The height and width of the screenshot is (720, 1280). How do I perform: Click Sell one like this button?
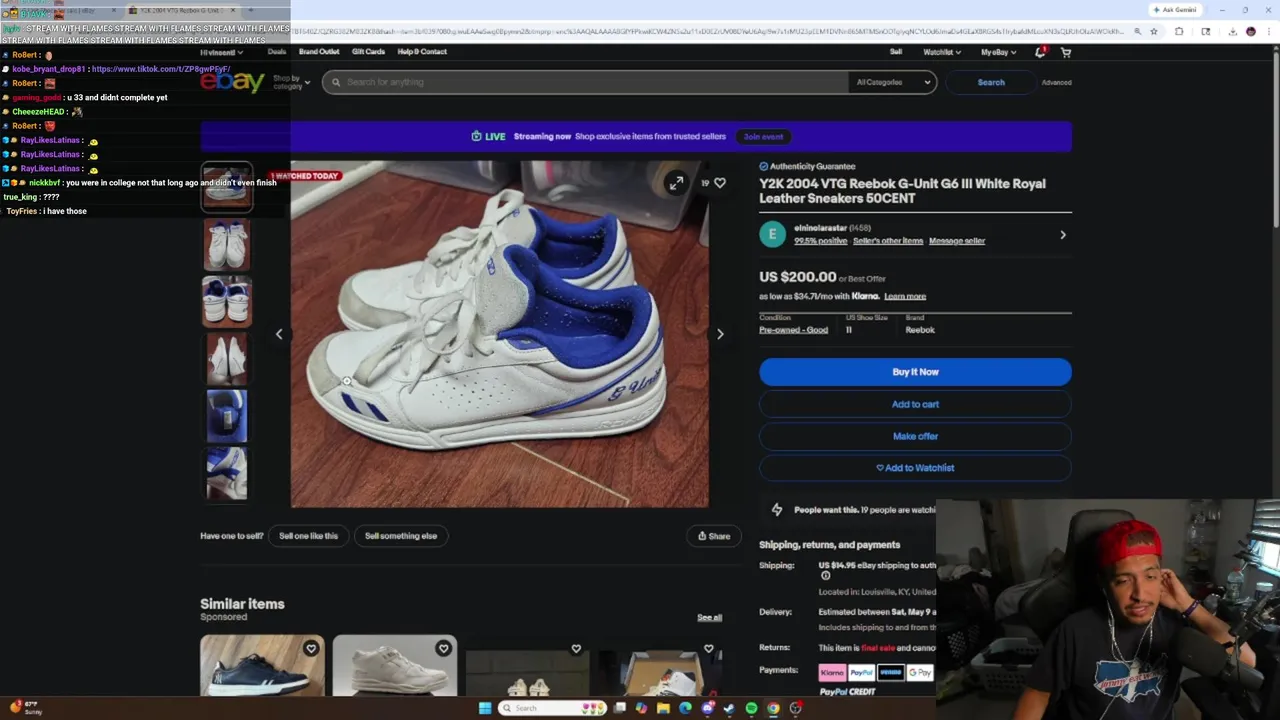[x=308, y=536]
